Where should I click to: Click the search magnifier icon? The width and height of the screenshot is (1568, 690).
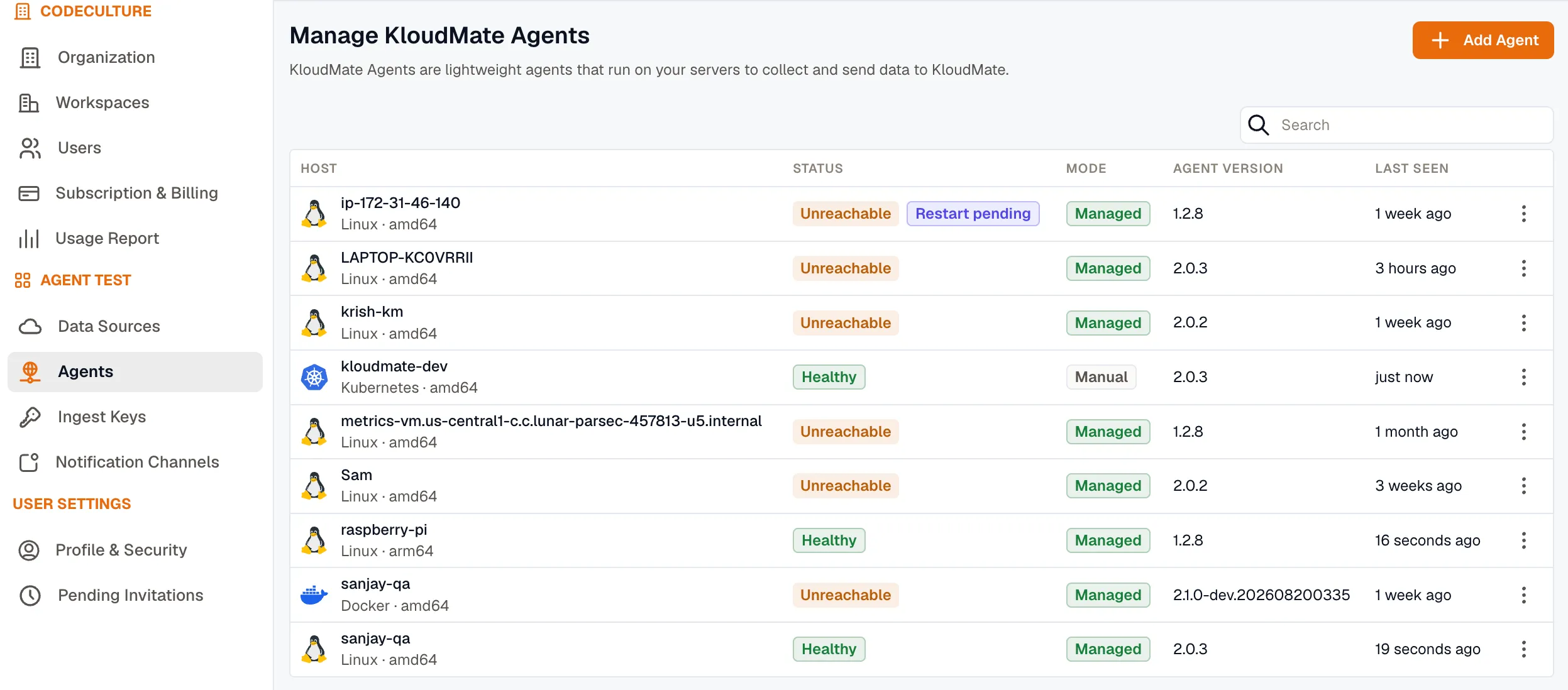click(1259, 125)
